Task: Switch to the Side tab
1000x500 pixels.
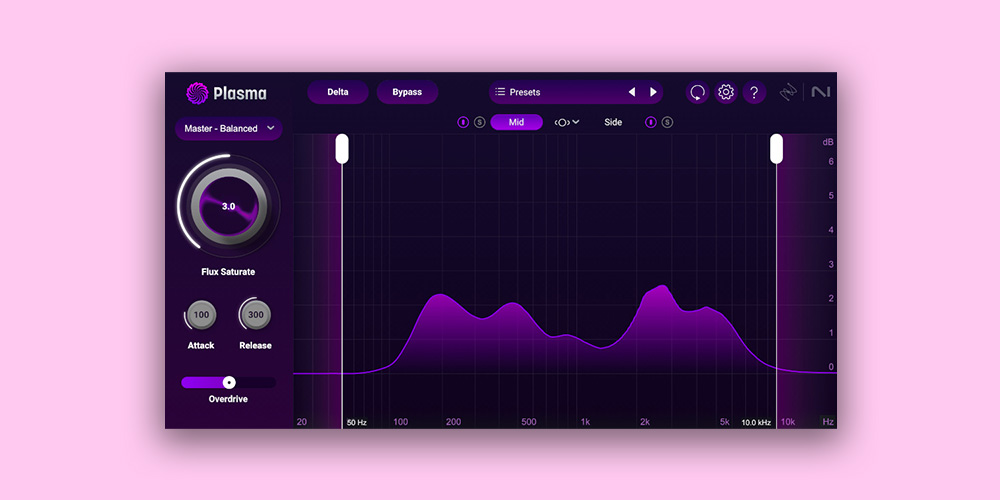Action: [613, 122]
